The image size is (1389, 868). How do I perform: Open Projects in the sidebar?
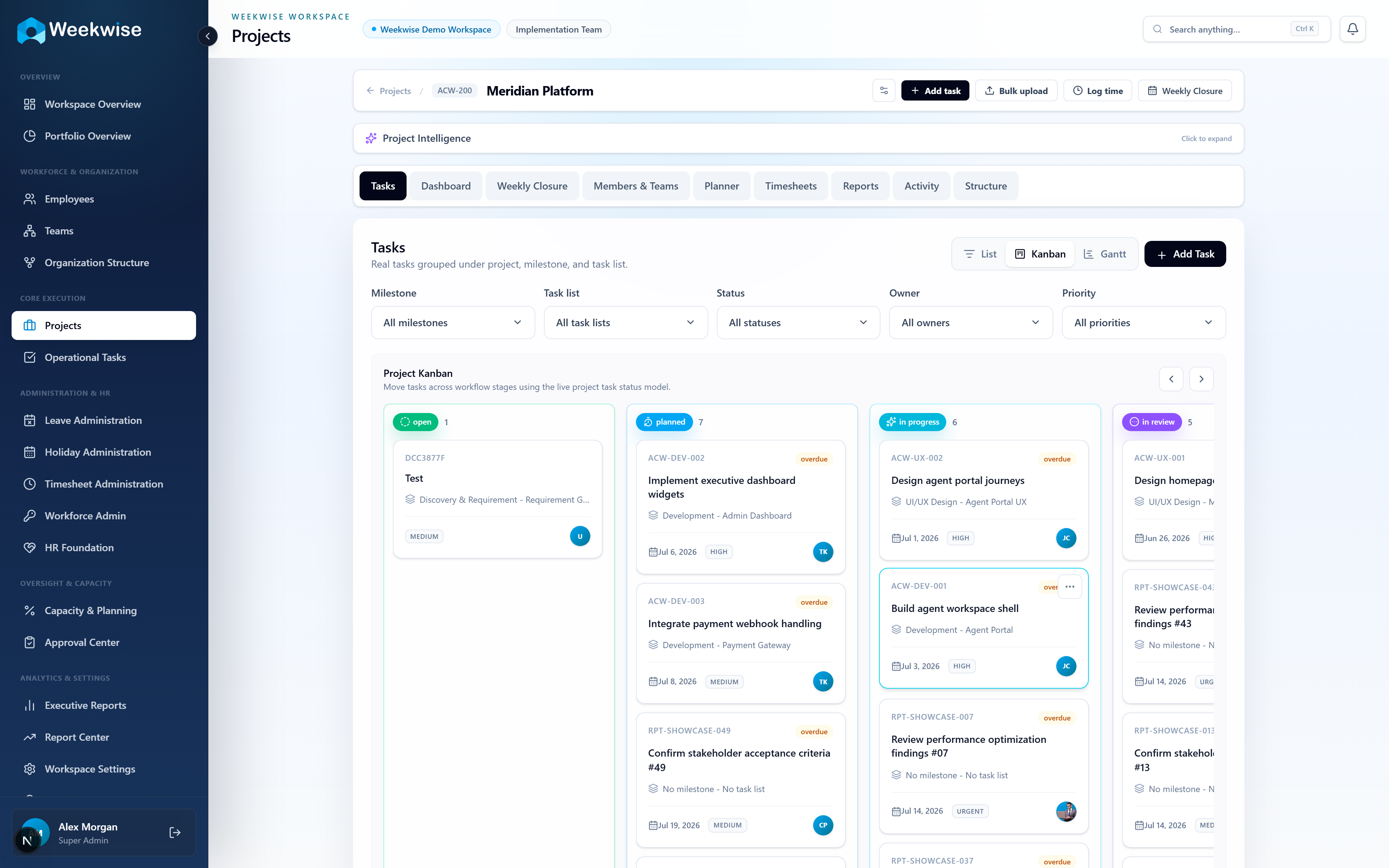point(103,325)
